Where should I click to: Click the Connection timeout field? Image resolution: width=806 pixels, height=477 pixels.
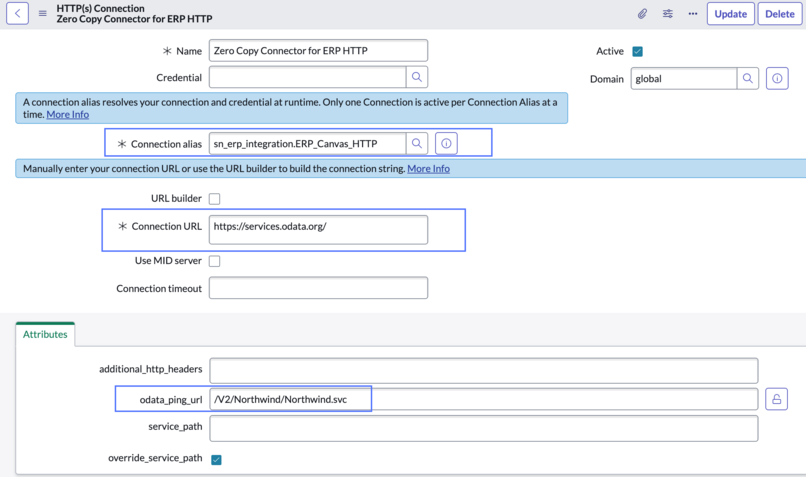point(318,288)
